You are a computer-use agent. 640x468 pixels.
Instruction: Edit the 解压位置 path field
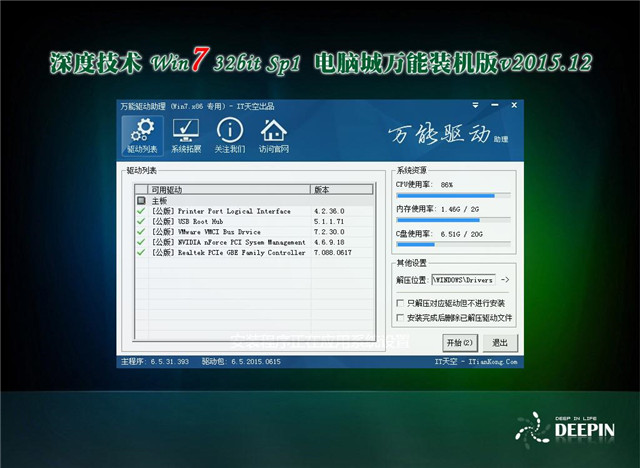pos(464,280)
